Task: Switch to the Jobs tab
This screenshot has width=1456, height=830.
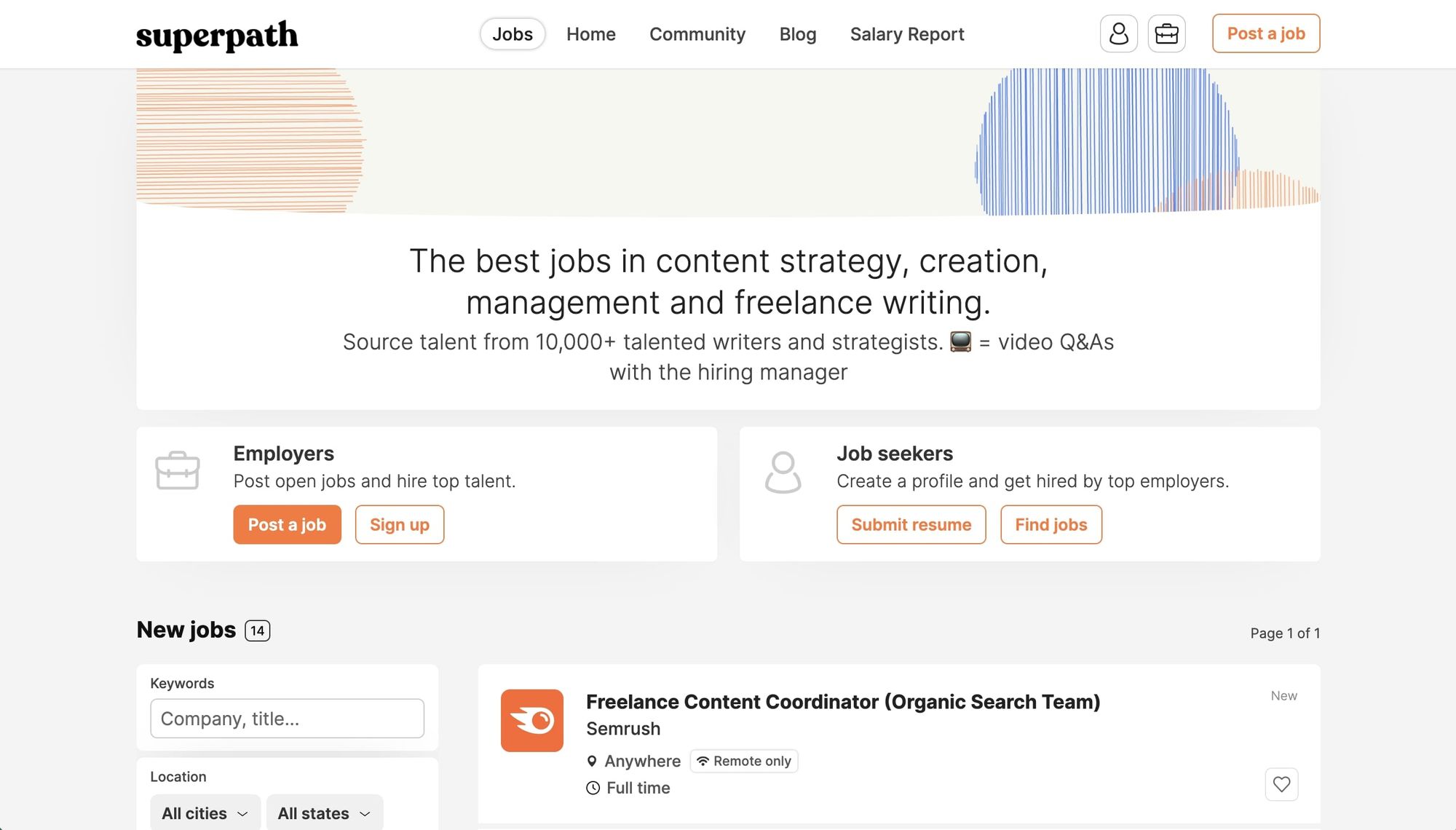Action: click(513, 33)
